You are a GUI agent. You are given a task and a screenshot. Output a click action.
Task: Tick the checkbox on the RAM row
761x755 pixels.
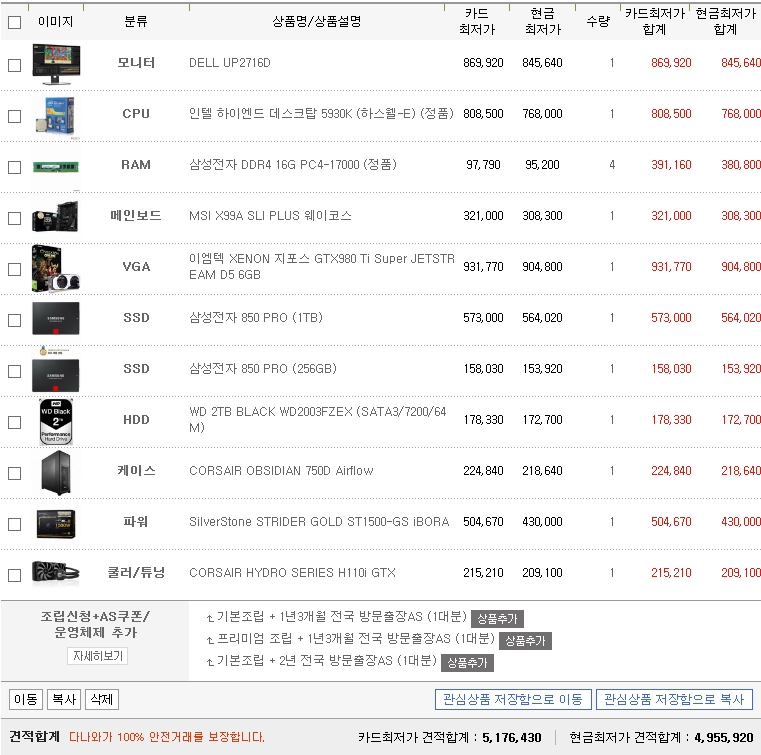[15, 167]
